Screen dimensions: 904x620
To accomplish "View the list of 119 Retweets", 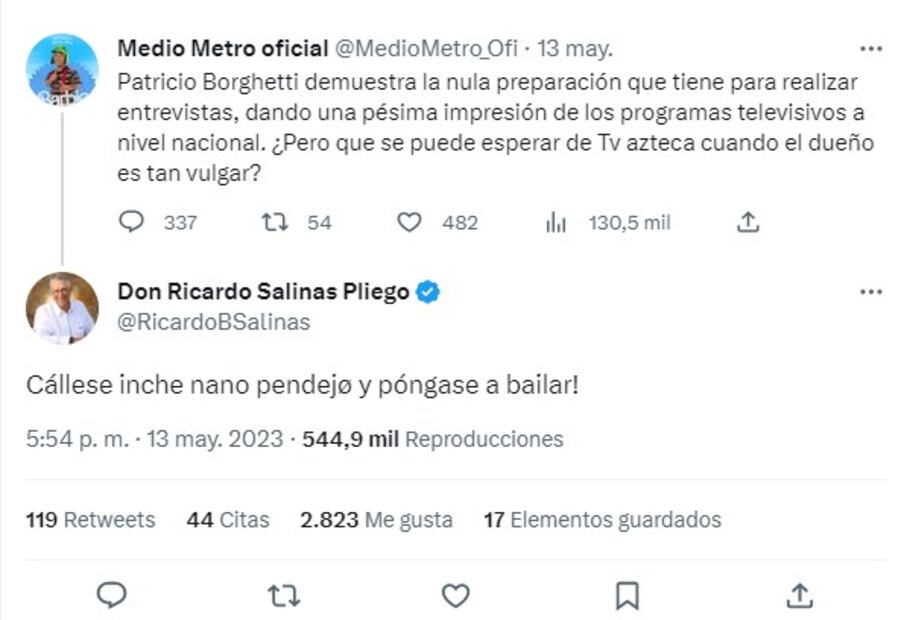I will pos(92,520).
